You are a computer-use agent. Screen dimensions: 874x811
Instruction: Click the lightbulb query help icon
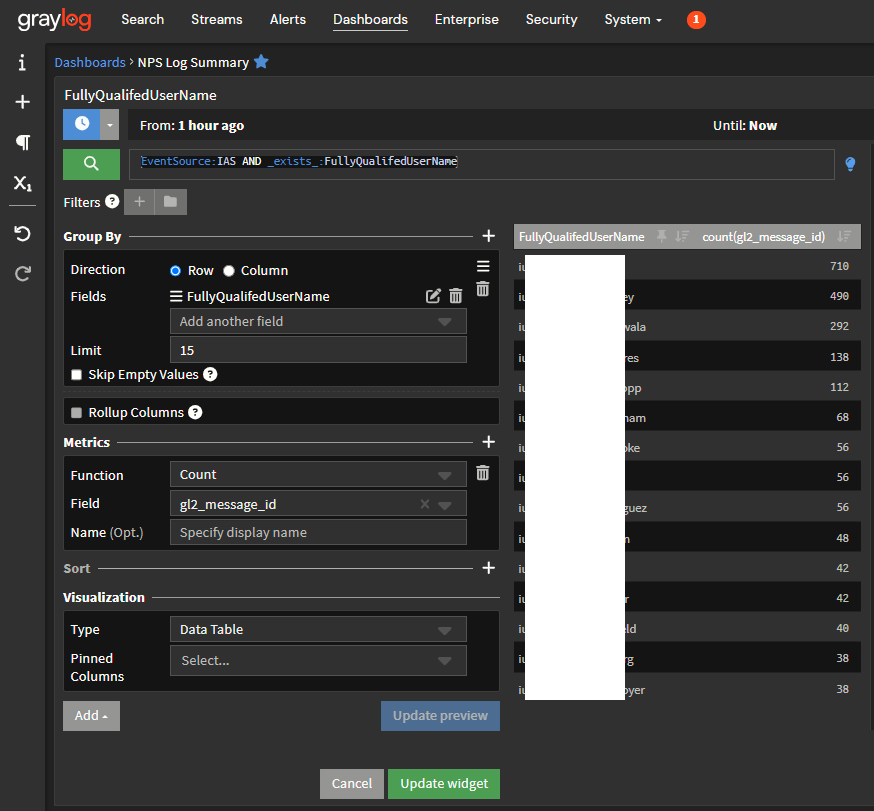coord(850,164)
